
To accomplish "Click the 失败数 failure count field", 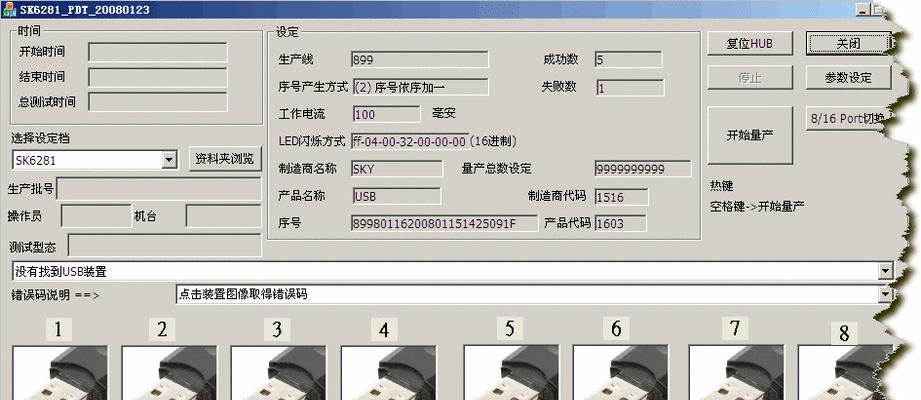I will click(x=630, y=88).
